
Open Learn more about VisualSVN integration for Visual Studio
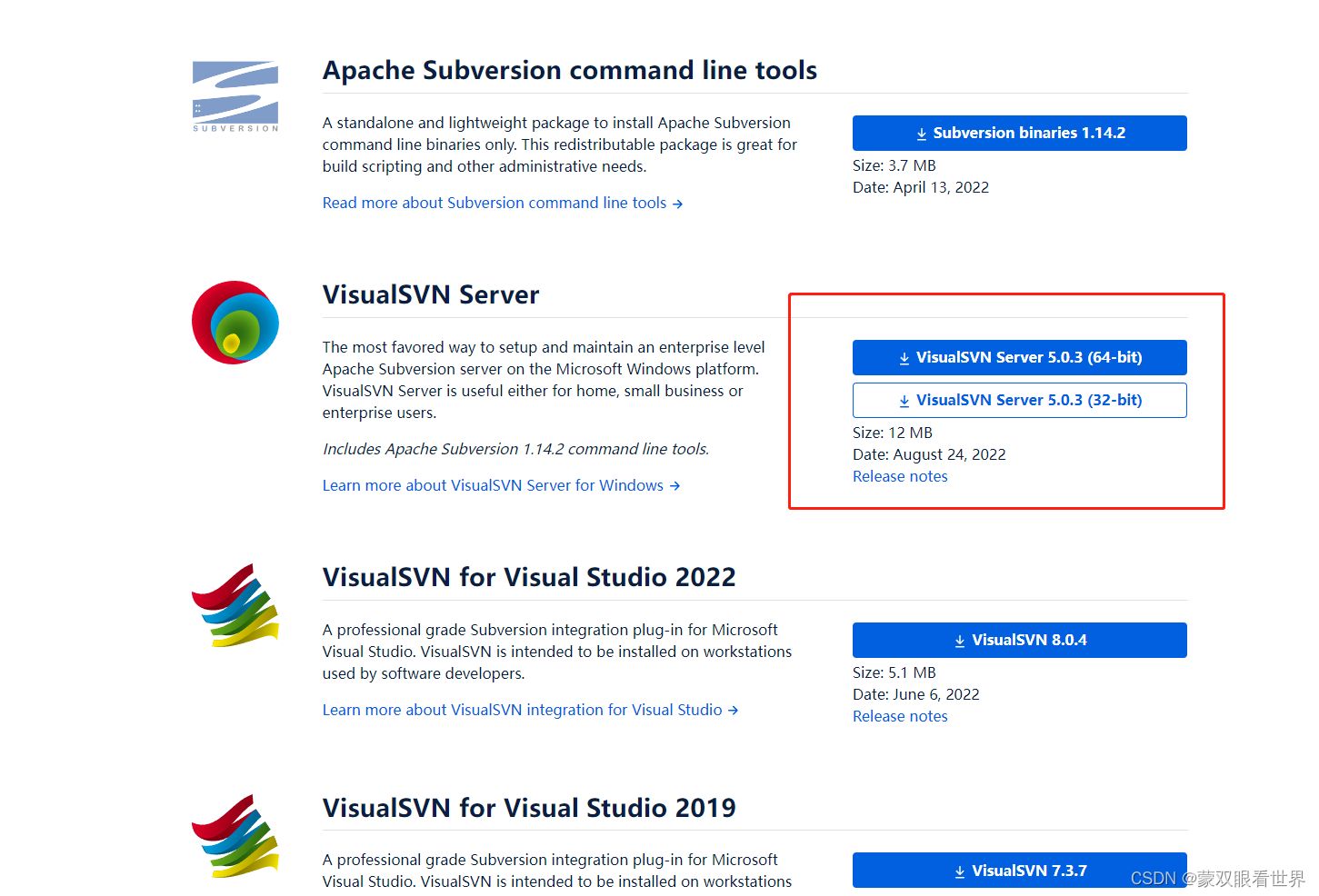coord(530,710)
